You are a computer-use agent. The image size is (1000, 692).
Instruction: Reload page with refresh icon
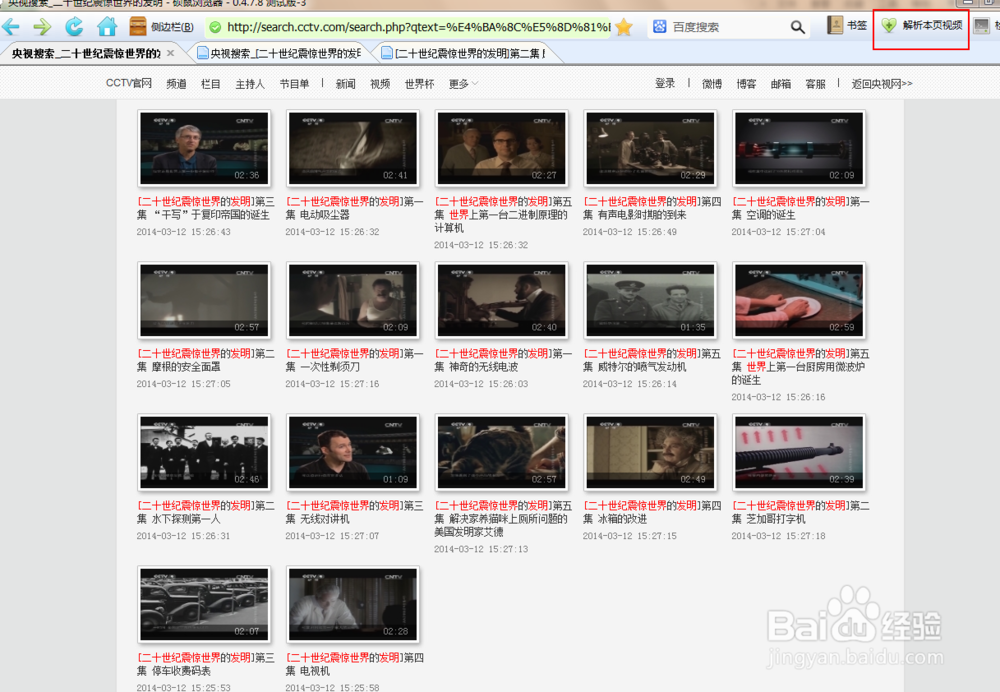pos(74,27)
